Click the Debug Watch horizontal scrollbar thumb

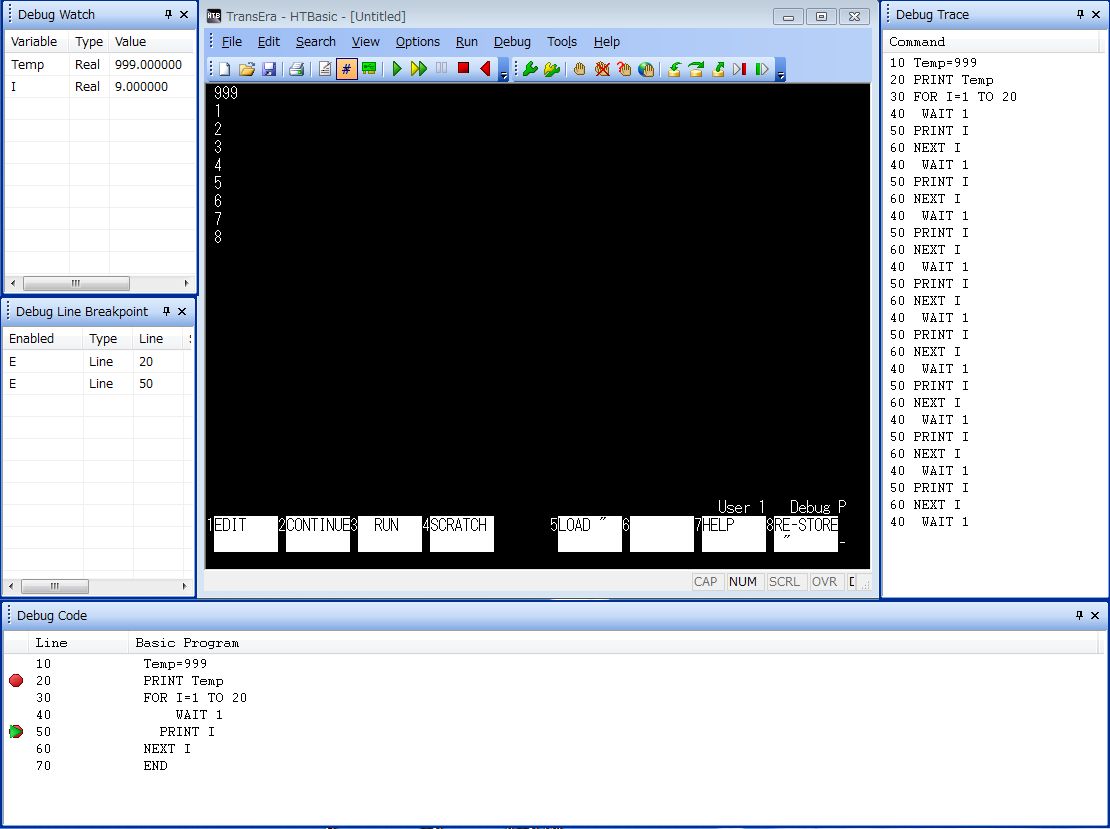click(76, 283)
